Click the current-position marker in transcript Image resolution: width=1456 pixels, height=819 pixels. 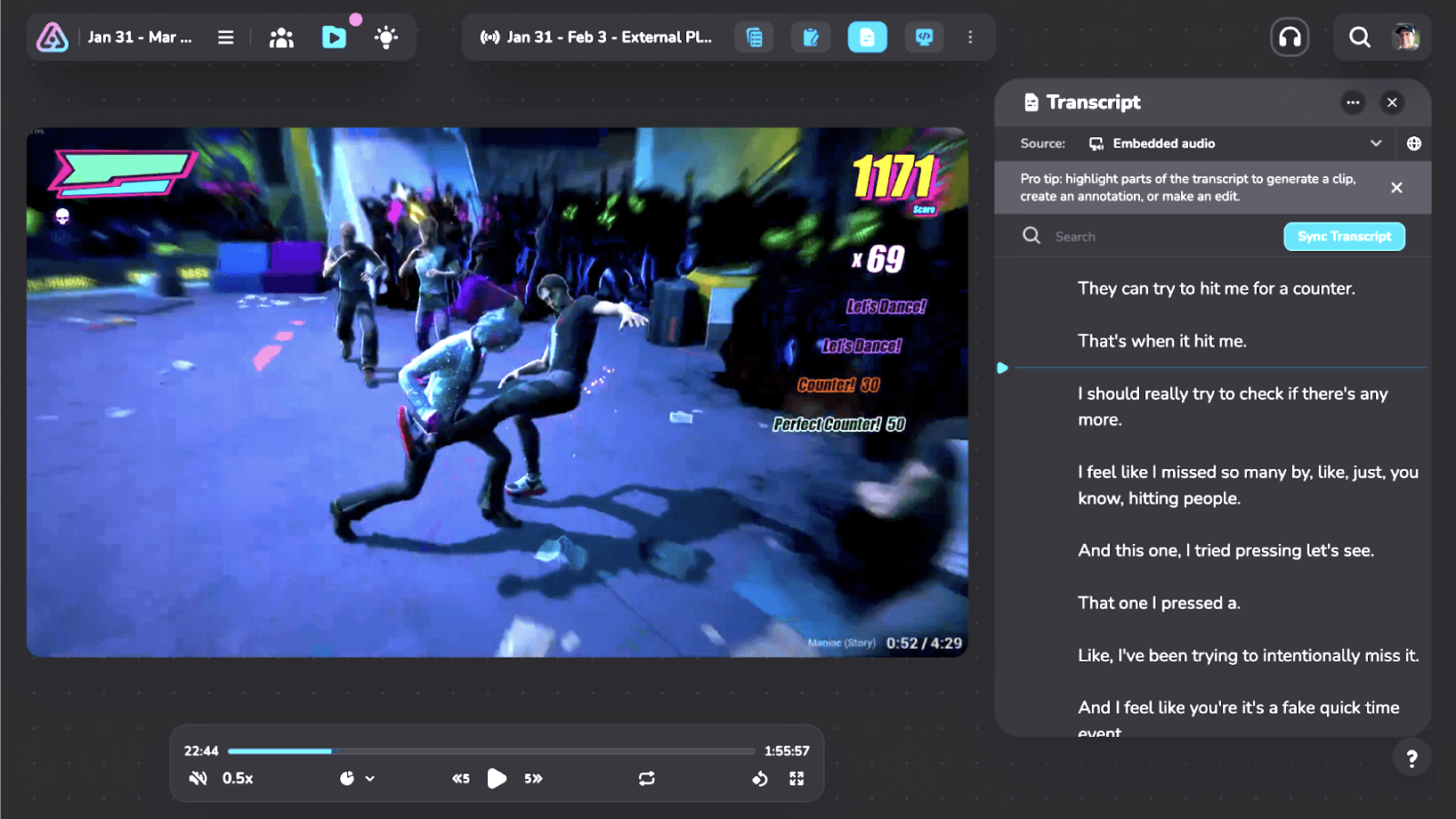point(1002,368)
